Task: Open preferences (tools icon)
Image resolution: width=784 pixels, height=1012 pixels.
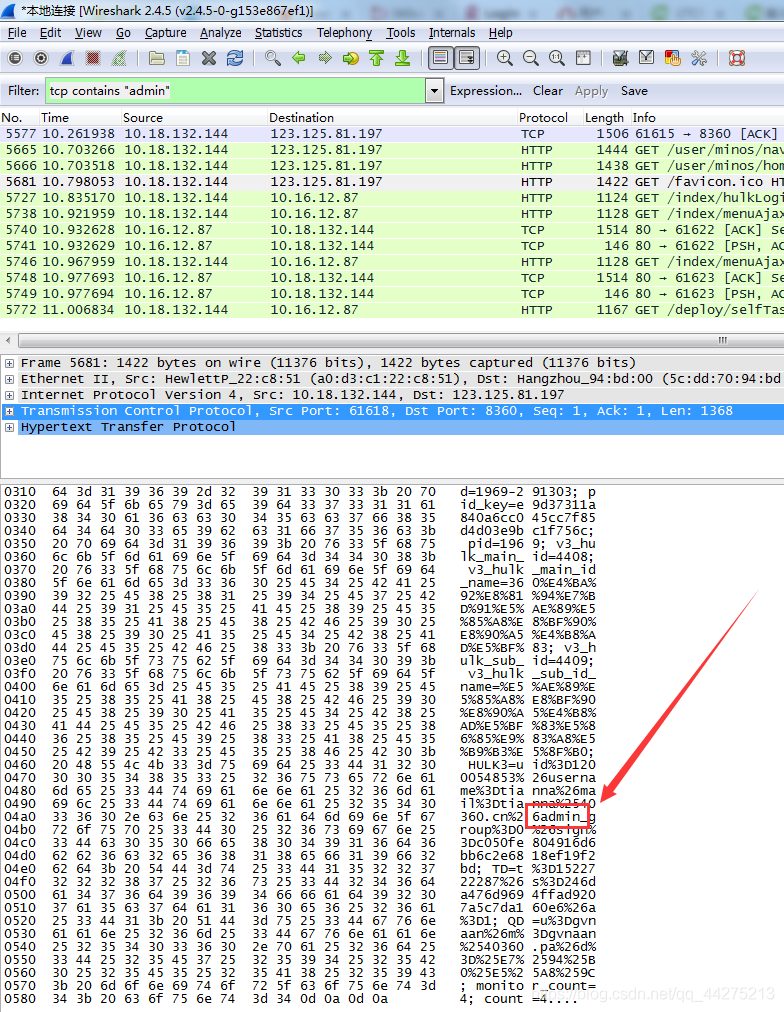Action: [x=699, y=58]
